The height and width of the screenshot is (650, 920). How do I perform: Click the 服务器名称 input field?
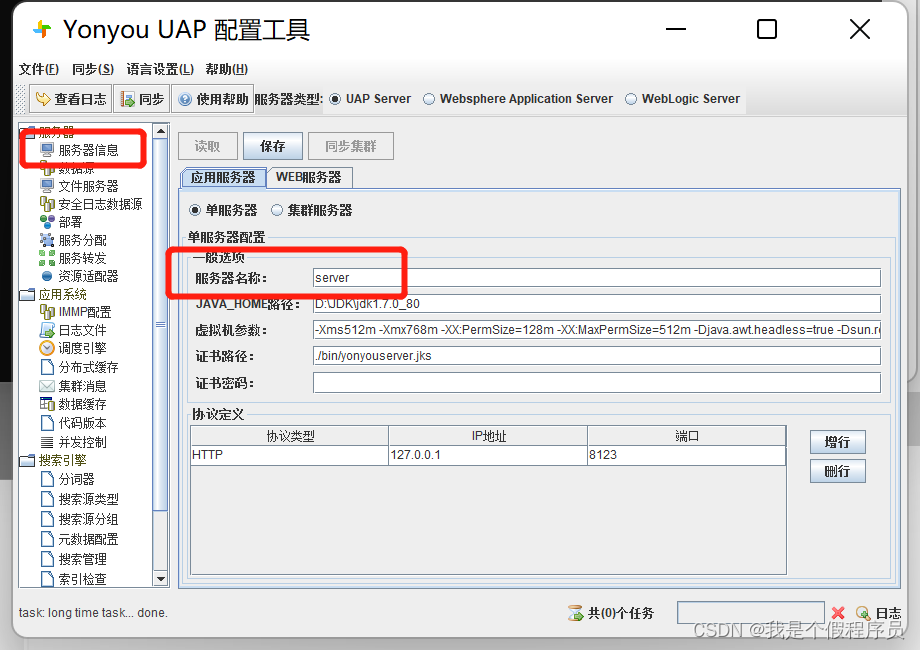click(x=597, y=277)
